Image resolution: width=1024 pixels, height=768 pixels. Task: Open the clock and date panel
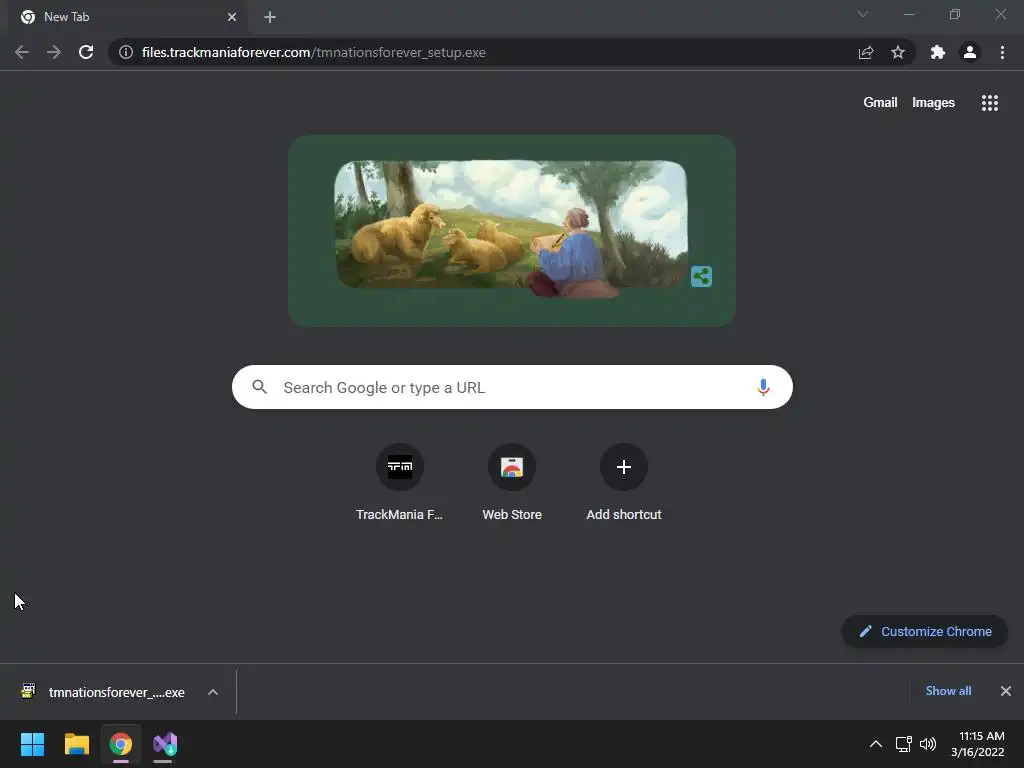pos(978,744)
